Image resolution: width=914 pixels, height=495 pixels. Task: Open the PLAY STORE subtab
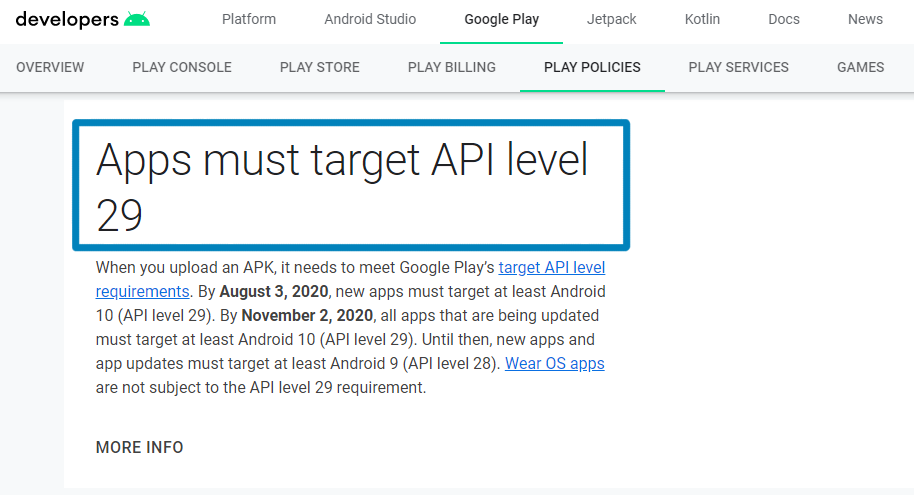click(319, 68)
